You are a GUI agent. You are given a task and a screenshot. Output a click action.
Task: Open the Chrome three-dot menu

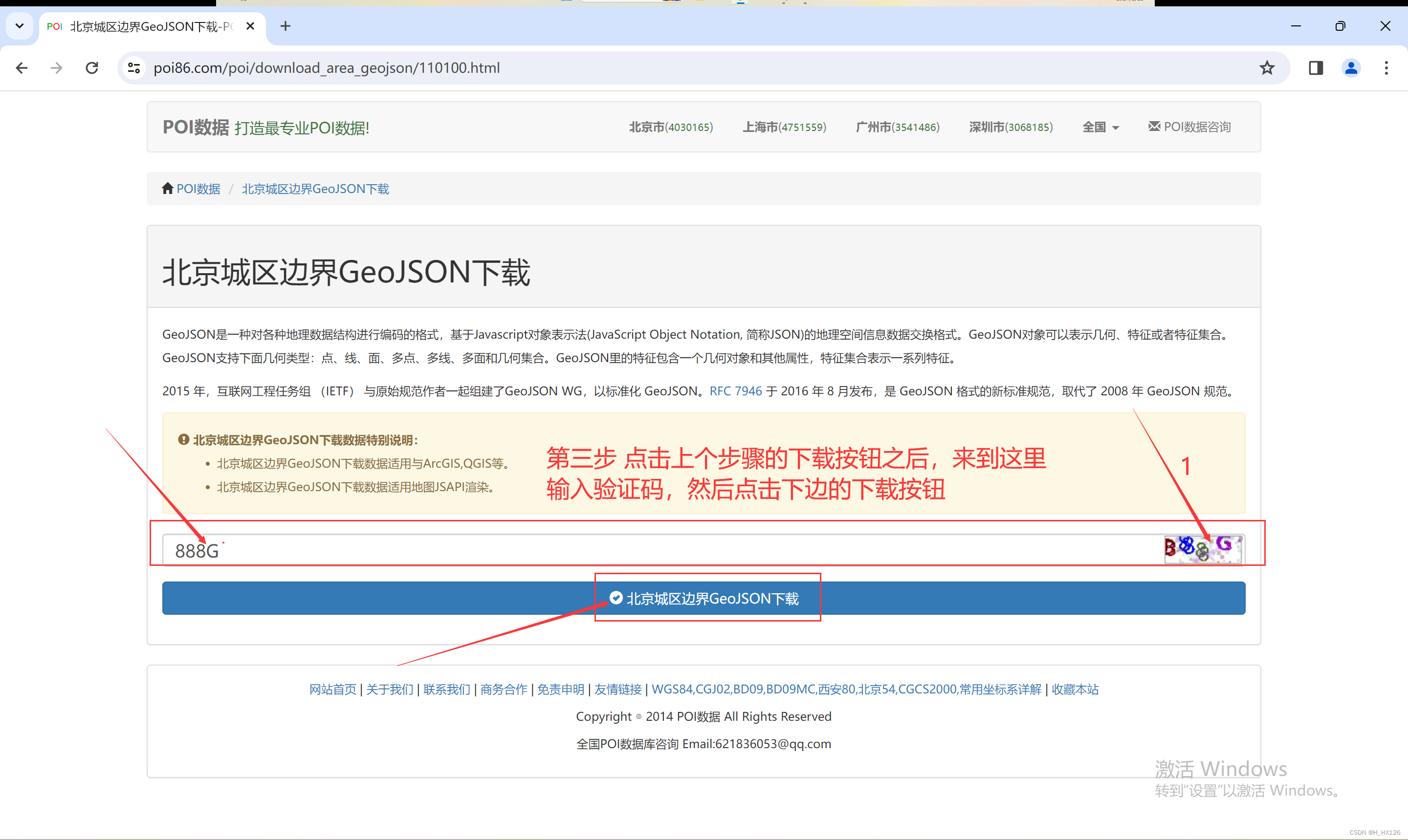(1386, 68)
